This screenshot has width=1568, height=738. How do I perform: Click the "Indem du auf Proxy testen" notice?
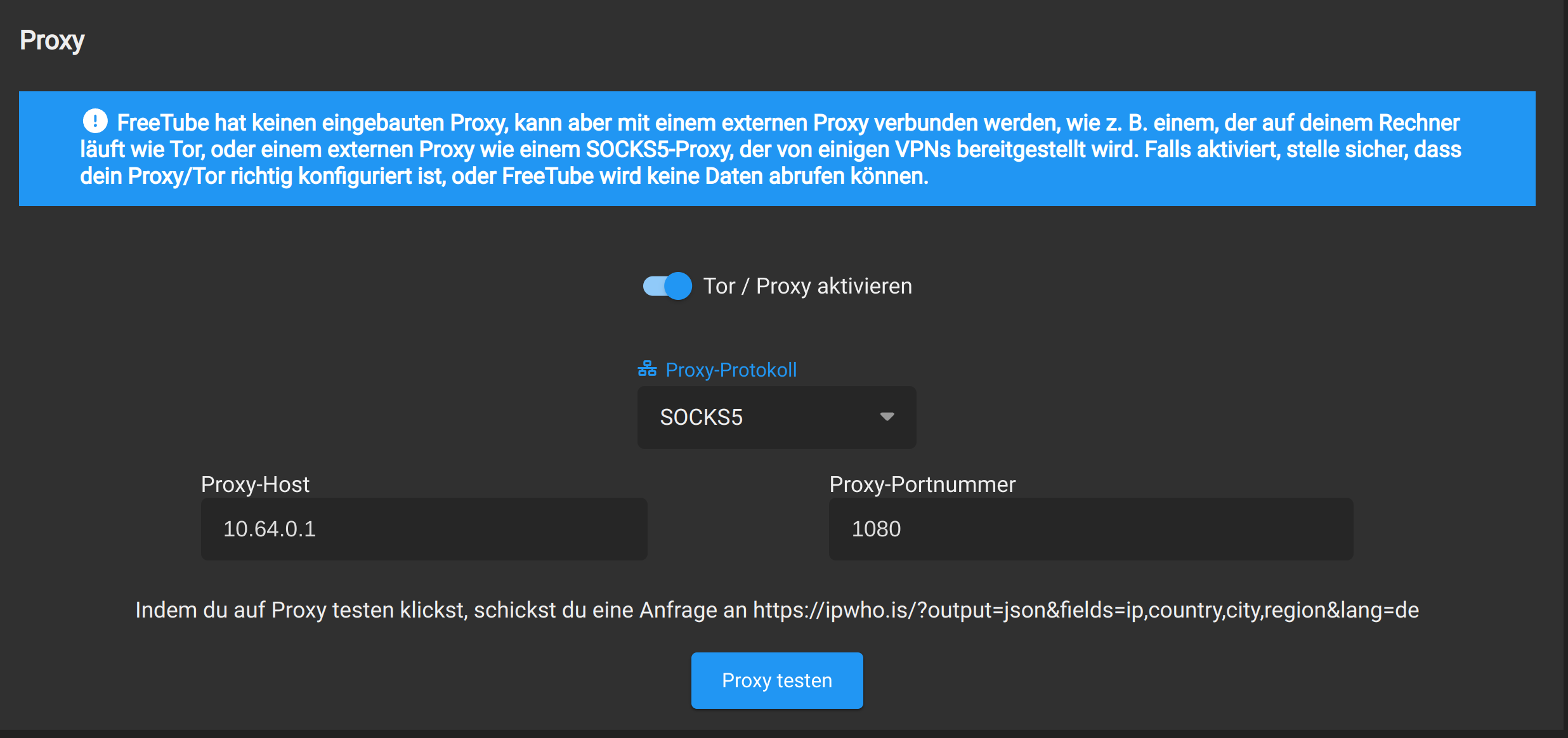[444, 610]
